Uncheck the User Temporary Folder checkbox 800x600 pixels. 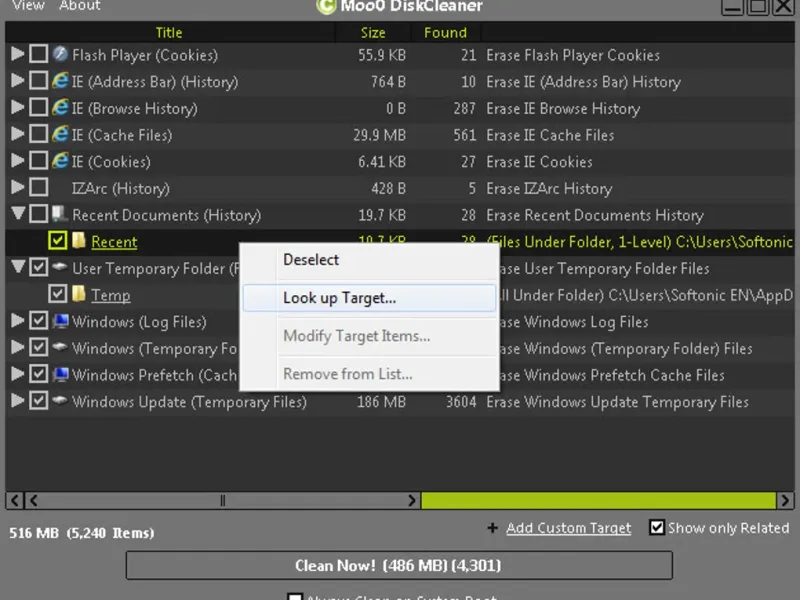(x=39, y=267)
